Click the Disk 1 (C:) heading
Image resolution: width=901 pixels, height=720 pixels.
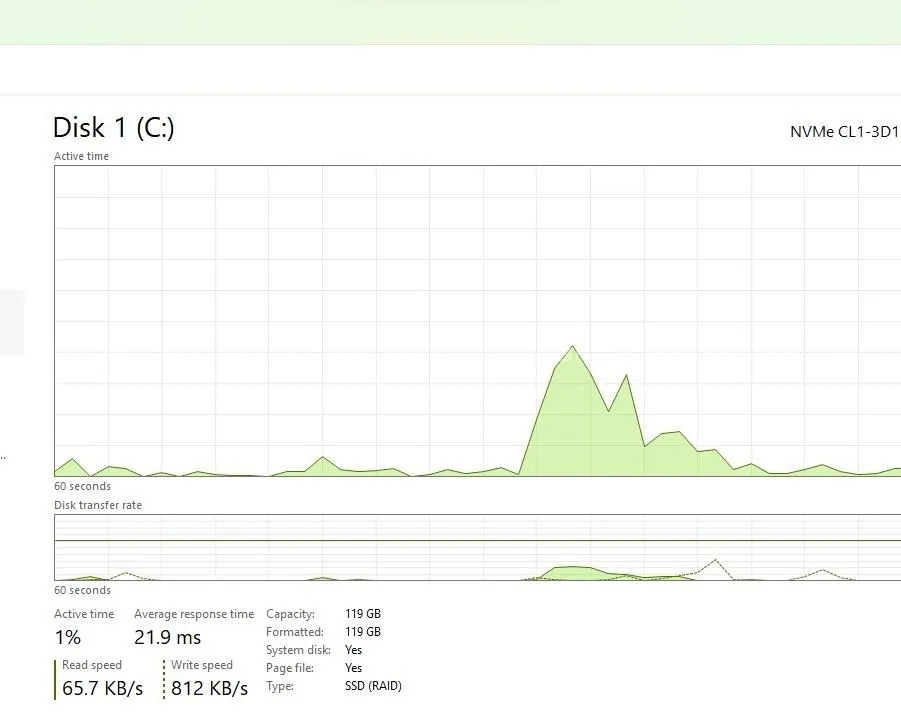click(x=113, y=128)
